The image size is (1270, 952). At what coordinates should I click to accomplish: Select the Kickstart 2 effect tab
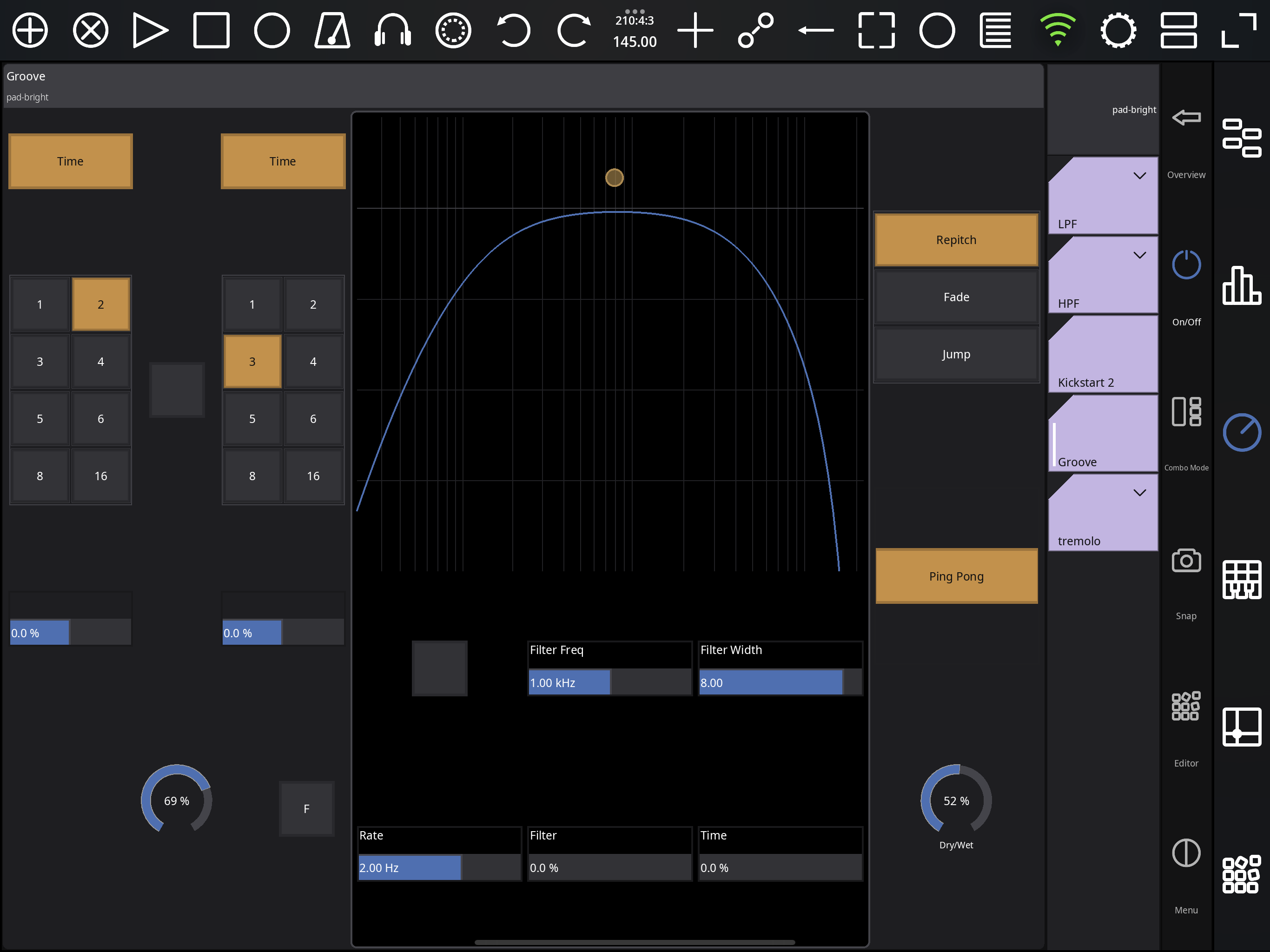(x=1102, y=356)
